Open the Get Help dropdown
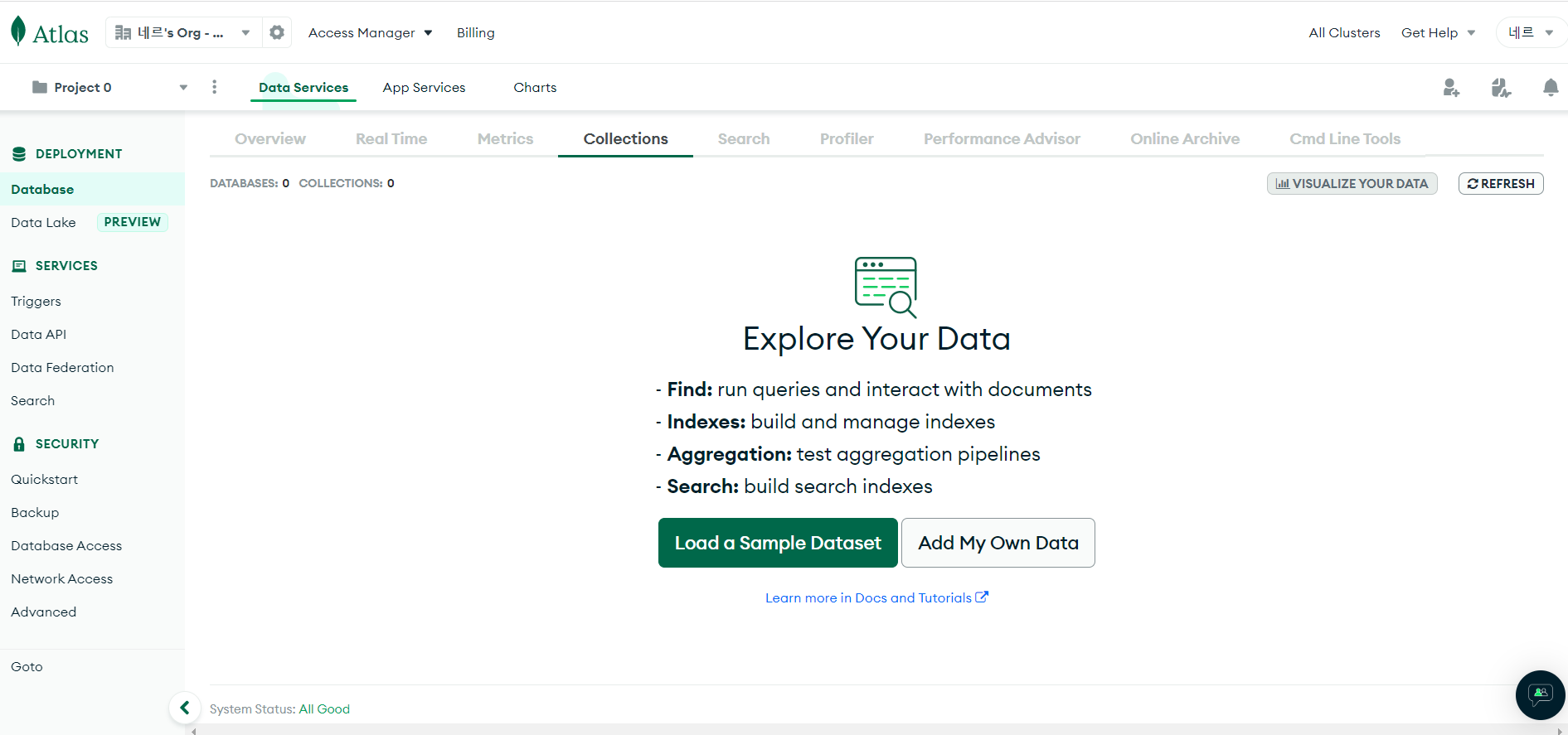The image size is (1568, 735). tap(1438, 33)
